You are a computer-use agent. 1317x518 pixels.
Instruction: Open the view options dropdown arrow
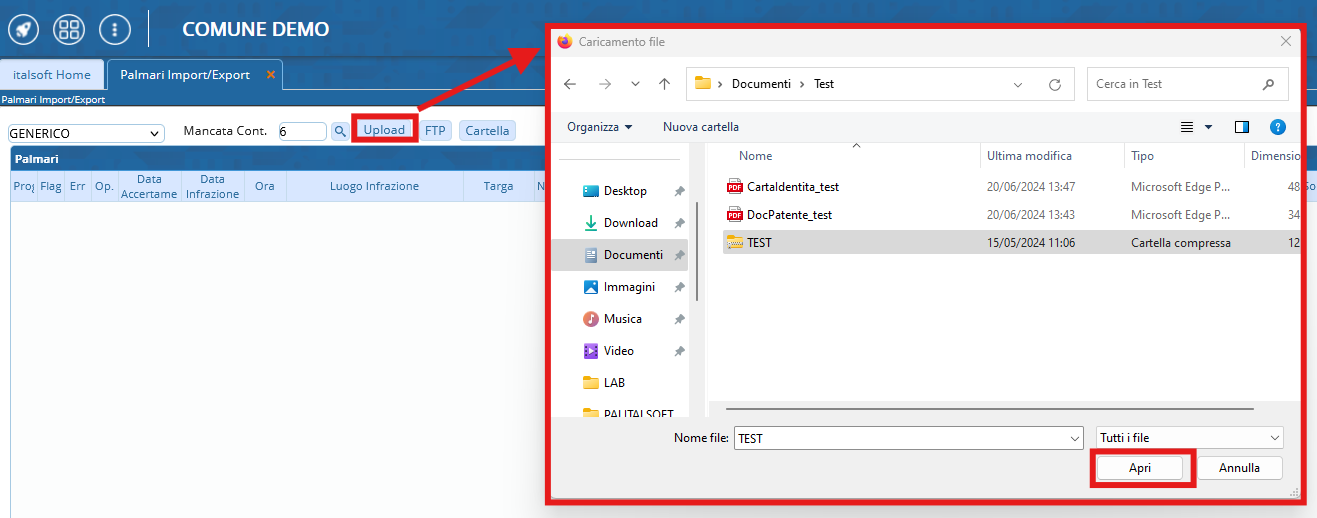1208,127
